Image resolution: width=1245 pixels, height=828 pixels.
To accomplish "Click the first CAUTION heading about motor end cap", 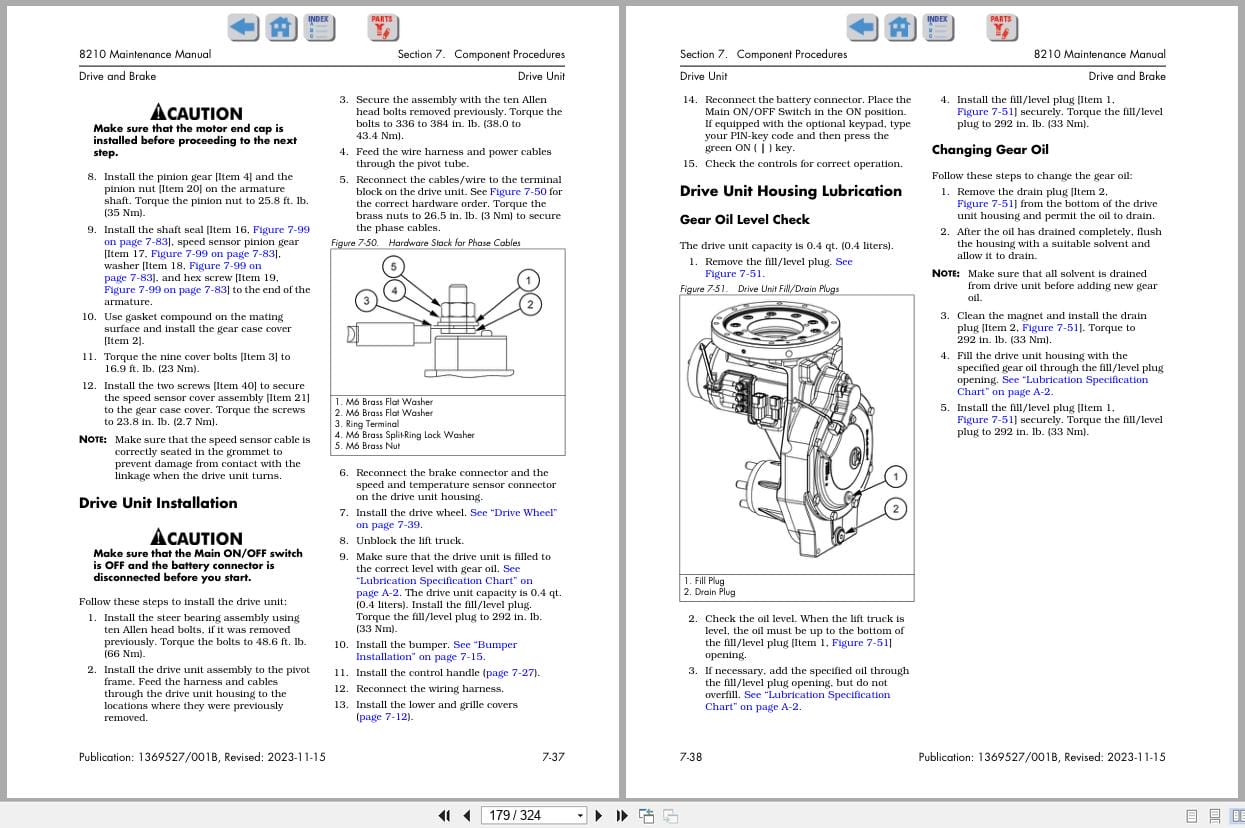I will pos(196,114).
